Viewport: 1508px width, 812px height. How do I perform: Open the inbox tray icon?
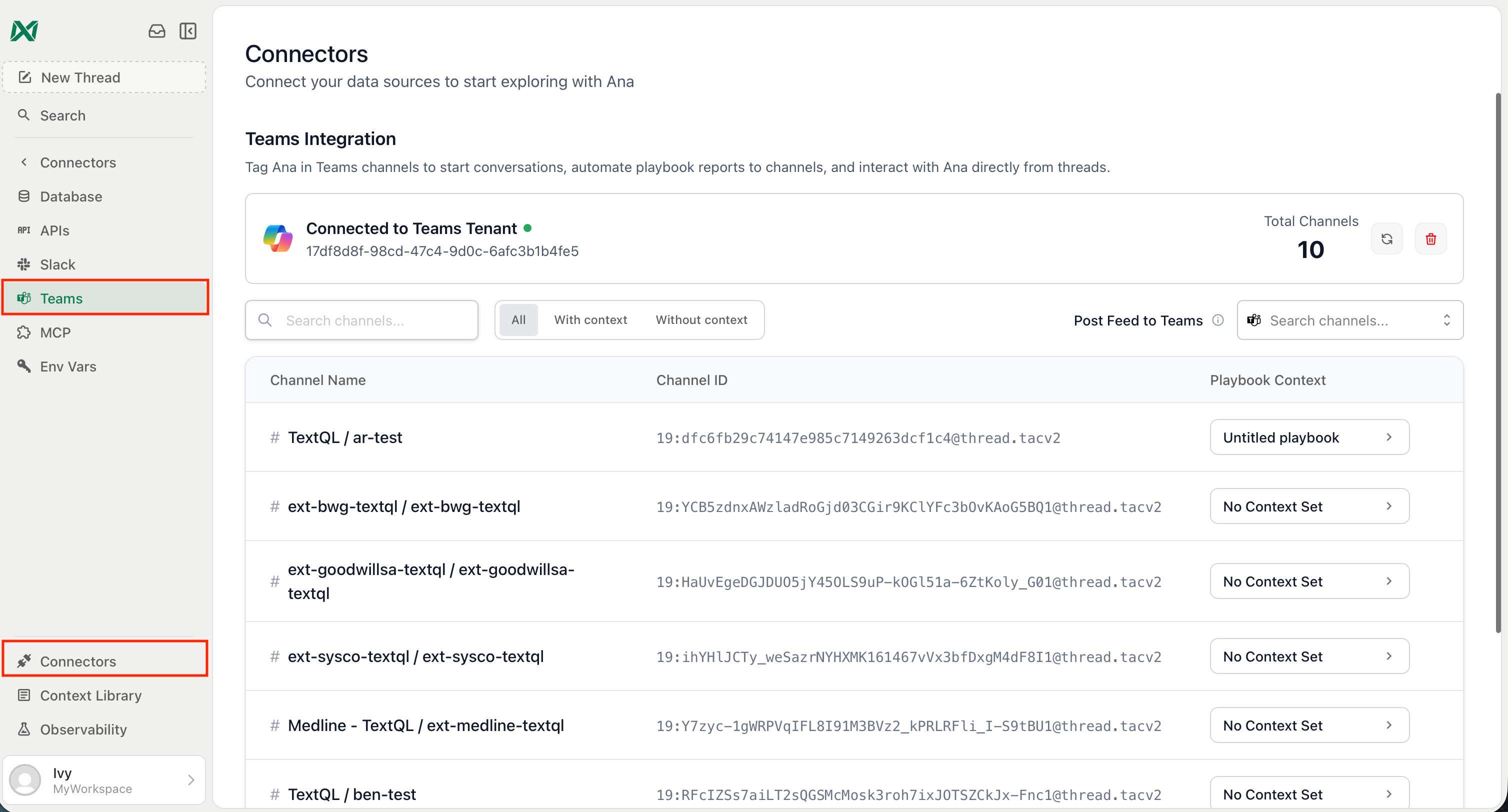pos(156,30)
